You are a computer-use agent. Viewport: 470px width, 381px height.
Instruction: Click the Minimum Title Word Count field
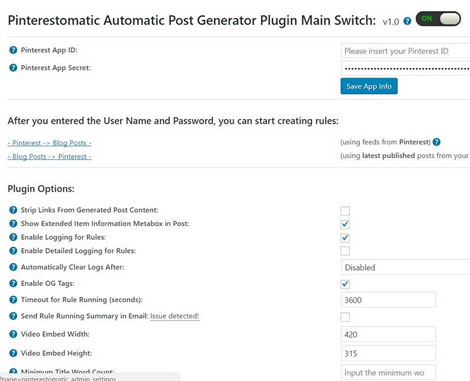pyautogui.click(x=388, y=373)
